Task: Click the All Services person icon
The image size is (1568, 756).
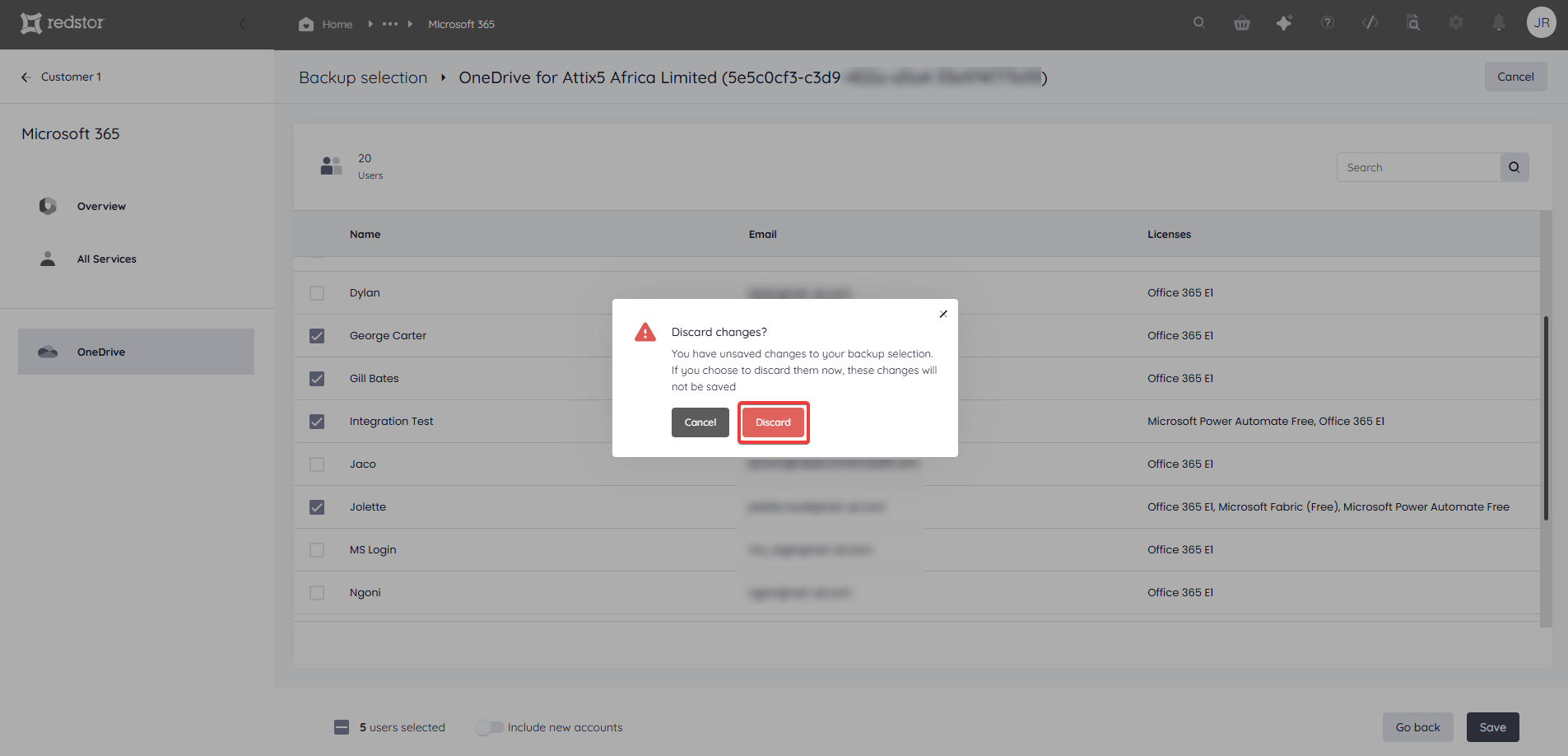Action: pos(48,259)
